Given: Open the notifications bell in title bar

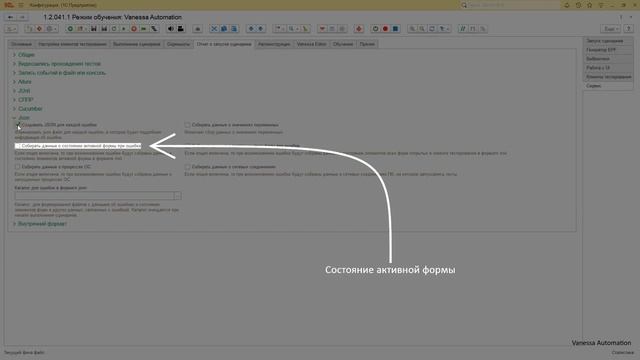Looking at the screenshot, I should pos(567,5).
